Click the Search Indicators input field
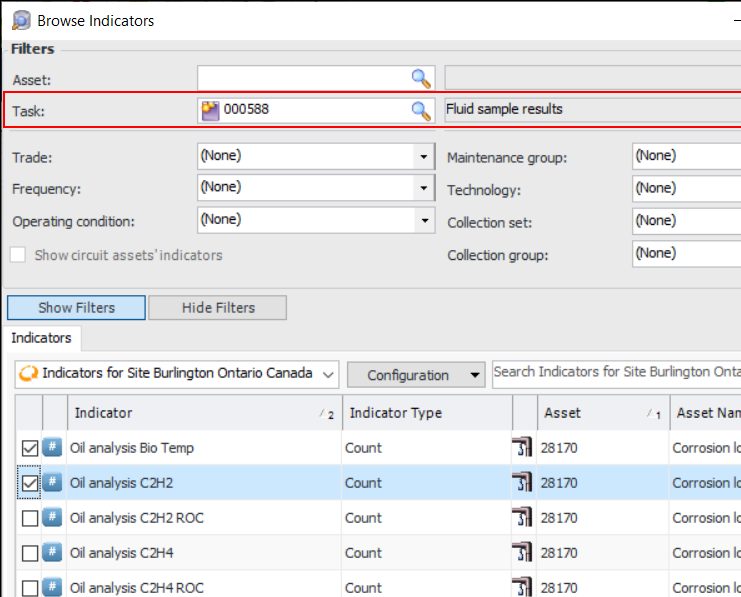Image resolution: width=741 pixels, height=597 pixels. (x=615, y=372)
